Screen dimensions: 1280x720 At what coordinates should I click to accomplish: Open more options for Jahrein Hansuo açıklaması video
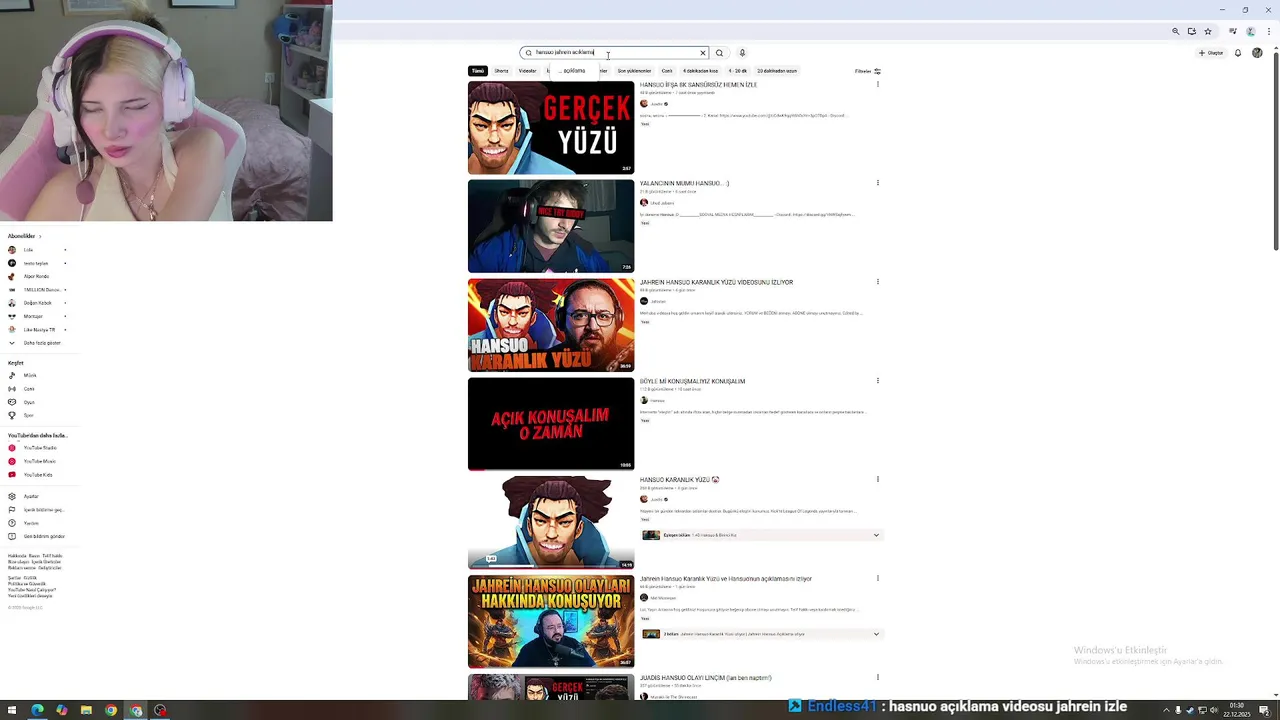click(878, 578)
